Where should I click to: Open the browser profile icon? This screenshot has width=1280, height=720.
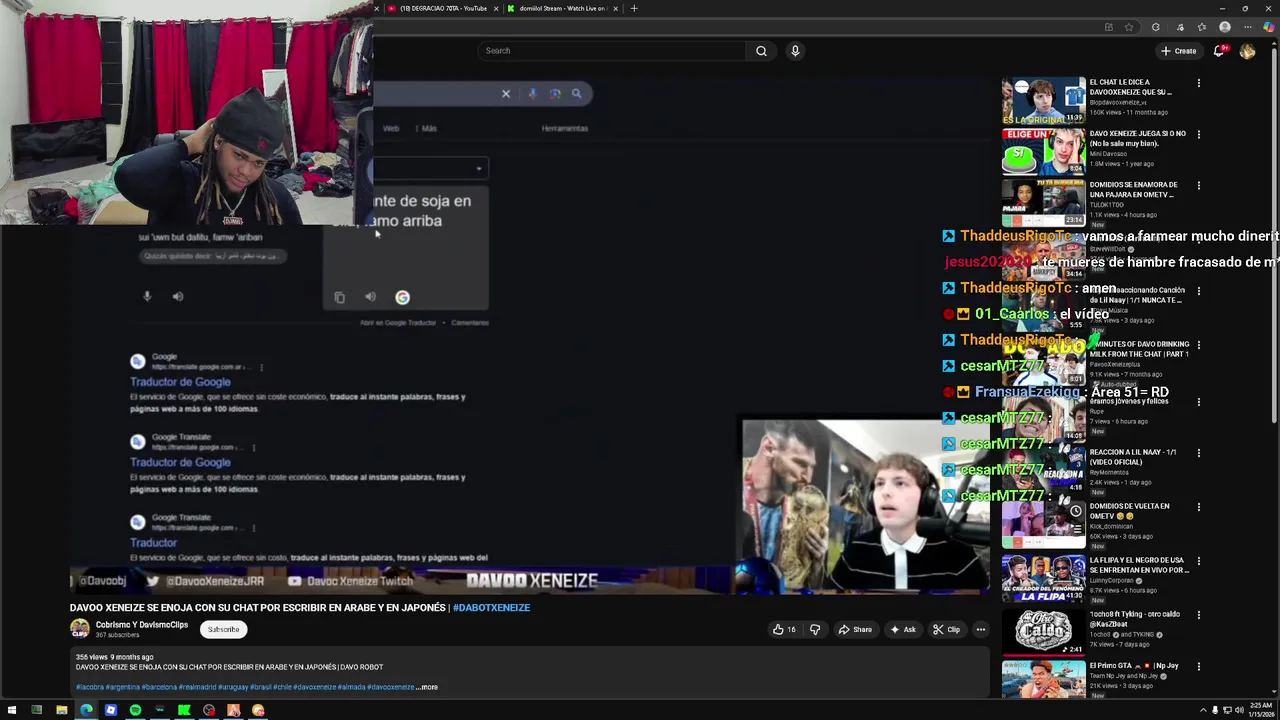tap(1225, 27)
